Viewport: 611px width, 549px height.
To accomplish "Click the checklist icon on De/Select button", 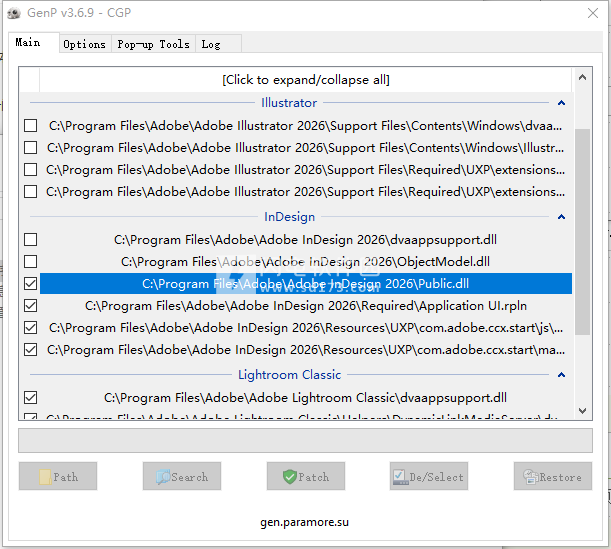I will (400, 477).
